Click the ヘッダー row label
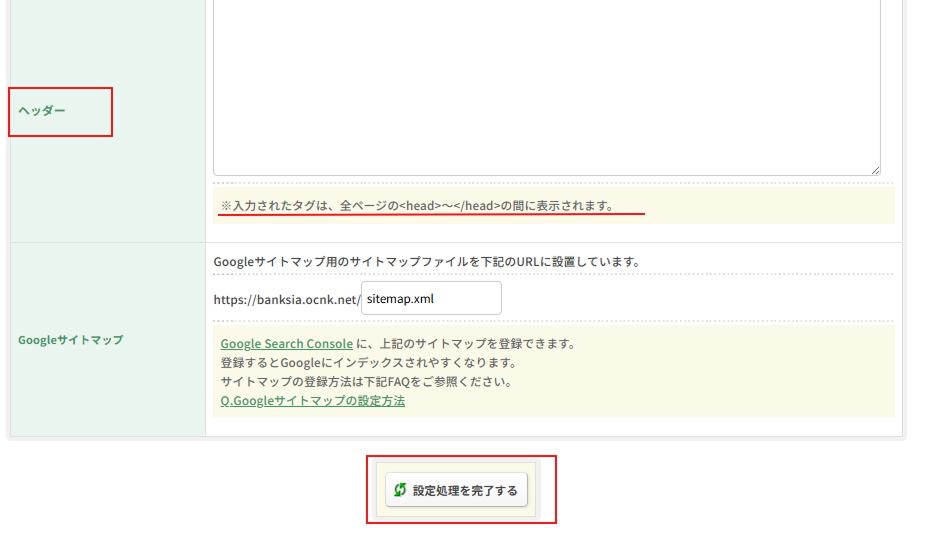The height and width of the screenshot is (539, 927). tap(42, 110)
